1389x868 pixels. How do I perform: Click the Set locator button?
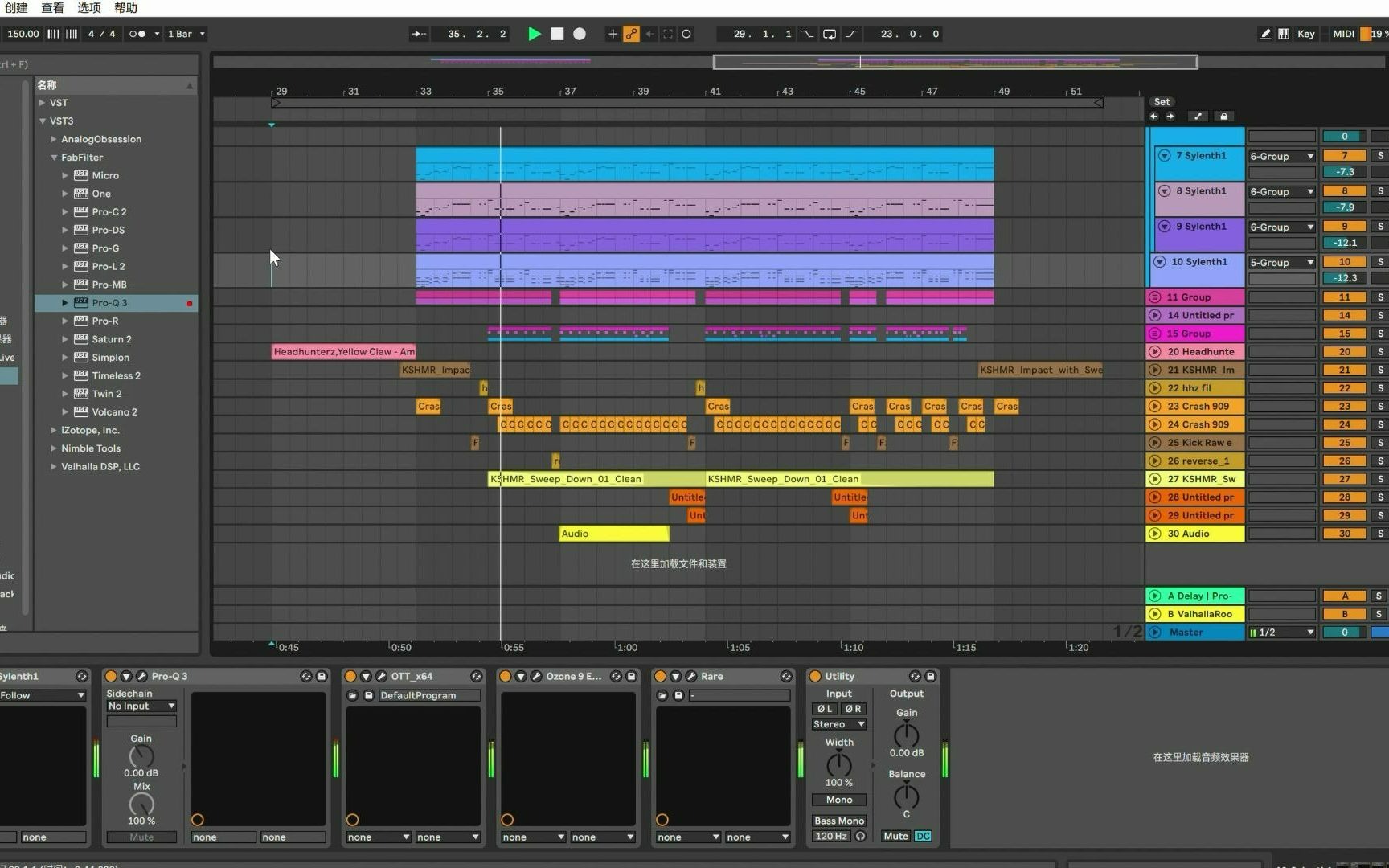coord(1162,102)
